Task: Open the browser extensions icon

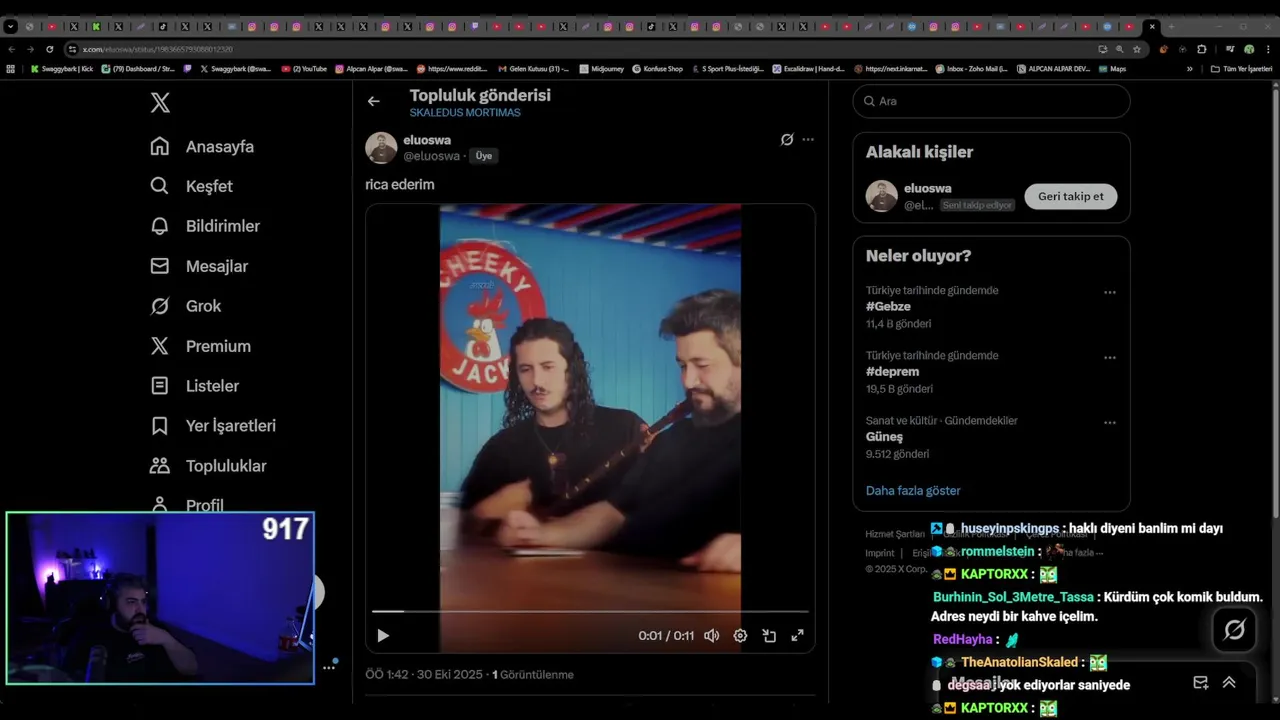Action: pos(1202,49)
